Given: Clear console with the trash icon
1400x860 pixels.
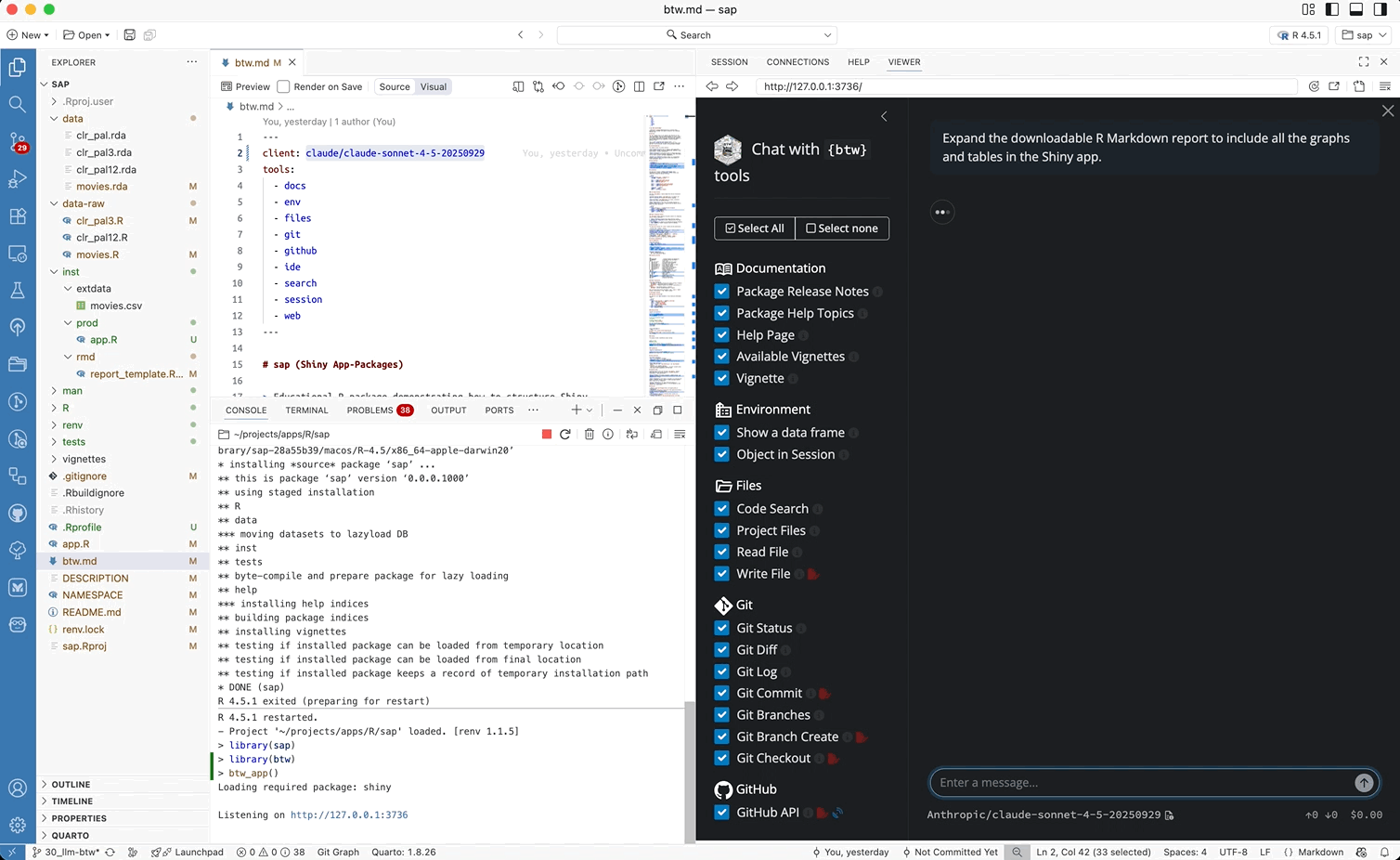Looking at the screenshot, I should (589, 434).
